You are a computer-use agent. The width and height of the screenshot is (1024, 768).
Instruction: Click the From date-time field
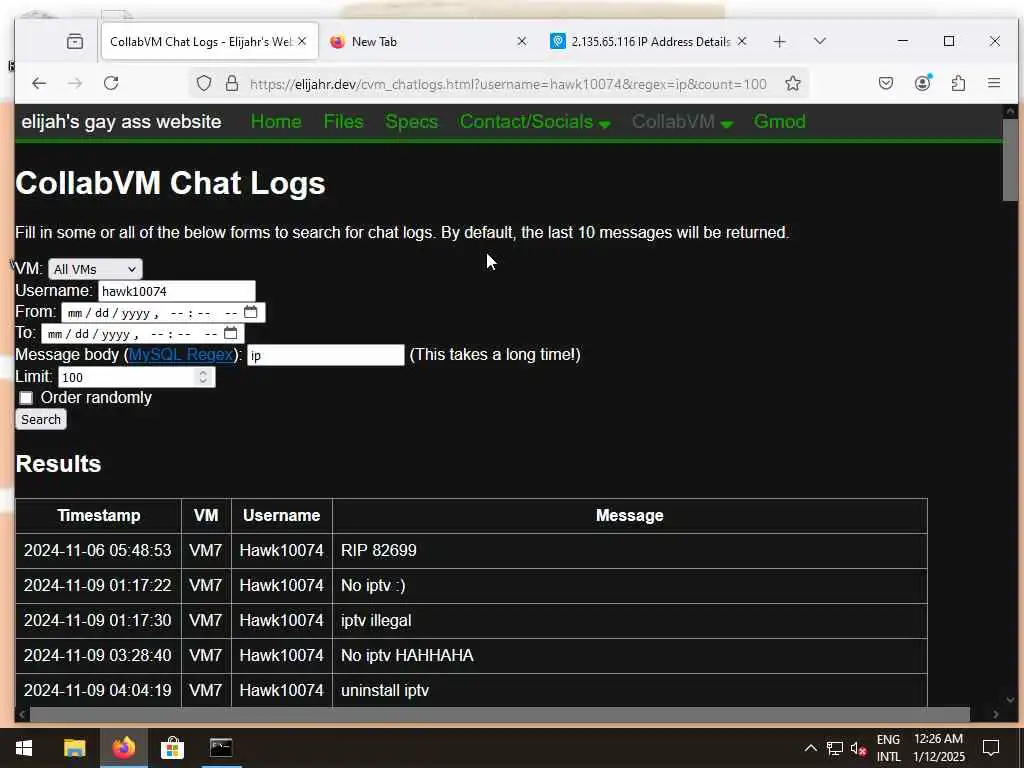(x=163, y=313)
